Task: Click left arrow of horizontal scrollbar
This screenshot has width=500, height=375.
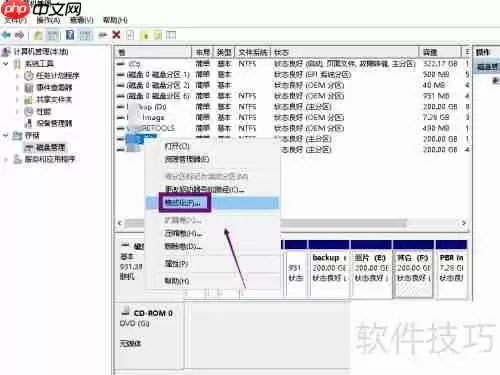Action: coord(120,223)
